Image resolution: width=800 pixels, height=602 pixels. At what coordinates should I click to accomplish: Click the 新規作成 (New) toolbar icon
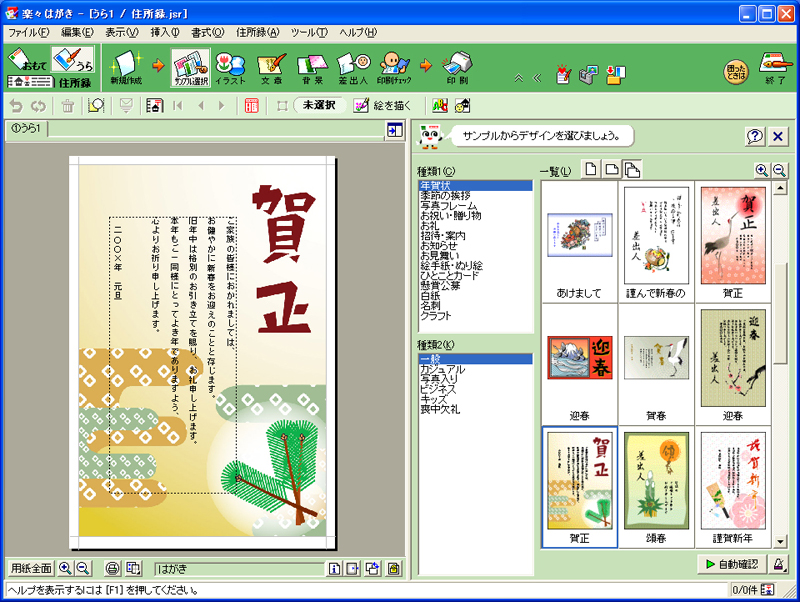click(127, 66)
